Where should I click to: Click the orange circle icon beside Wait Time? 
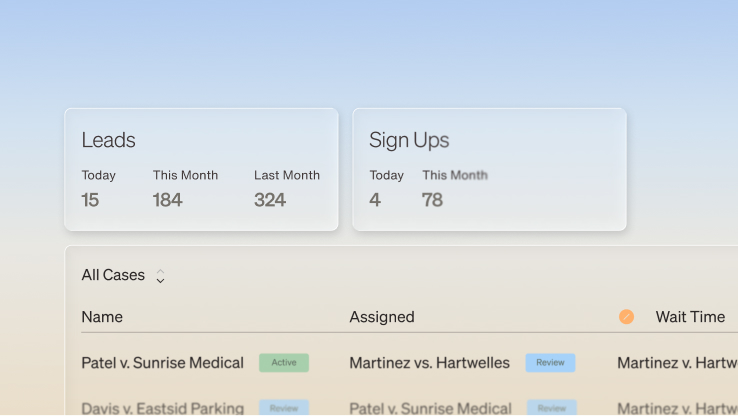coord(626,317)
